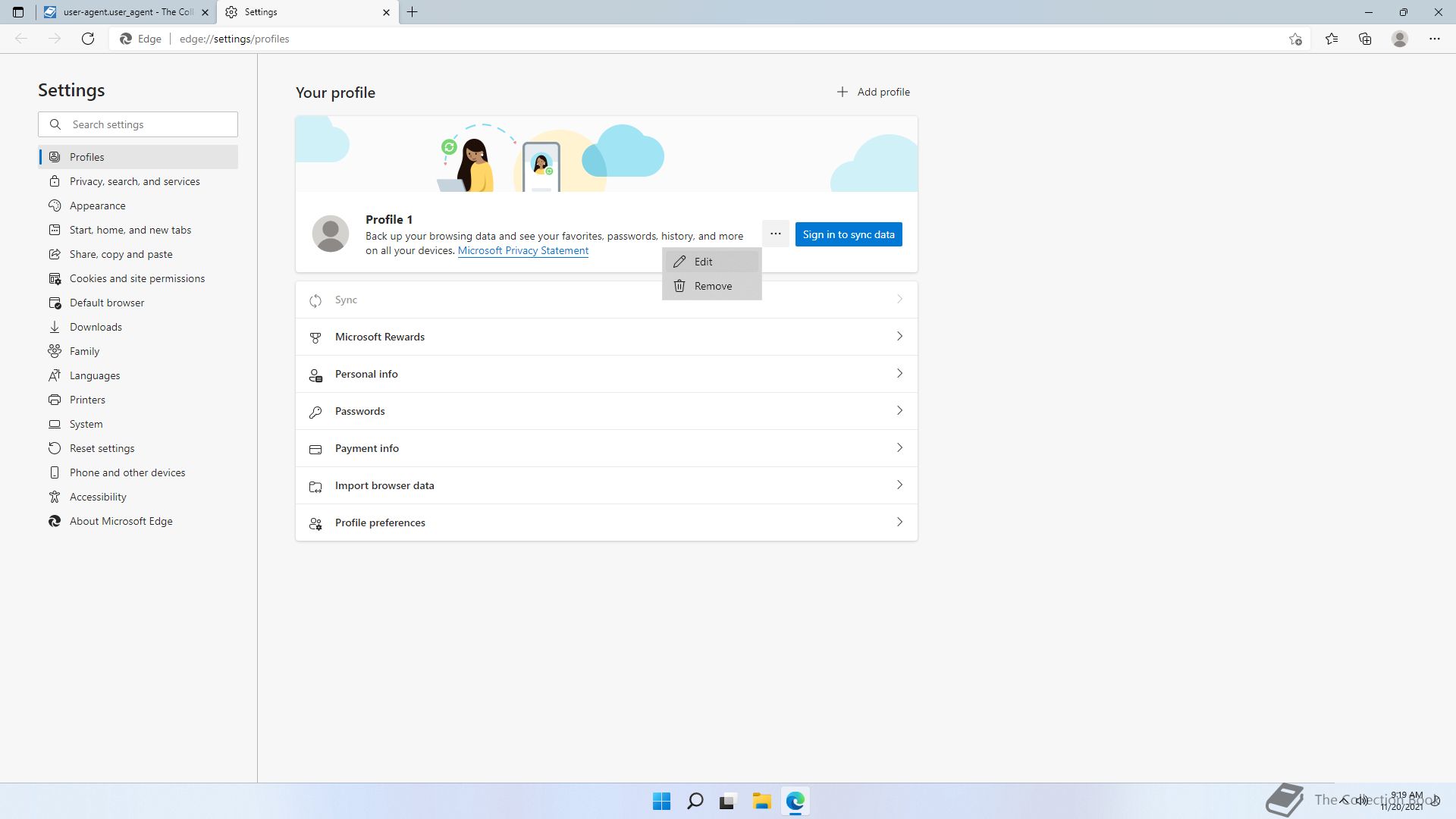
Task: Go to Default browser settings
Action: point(138,303)
